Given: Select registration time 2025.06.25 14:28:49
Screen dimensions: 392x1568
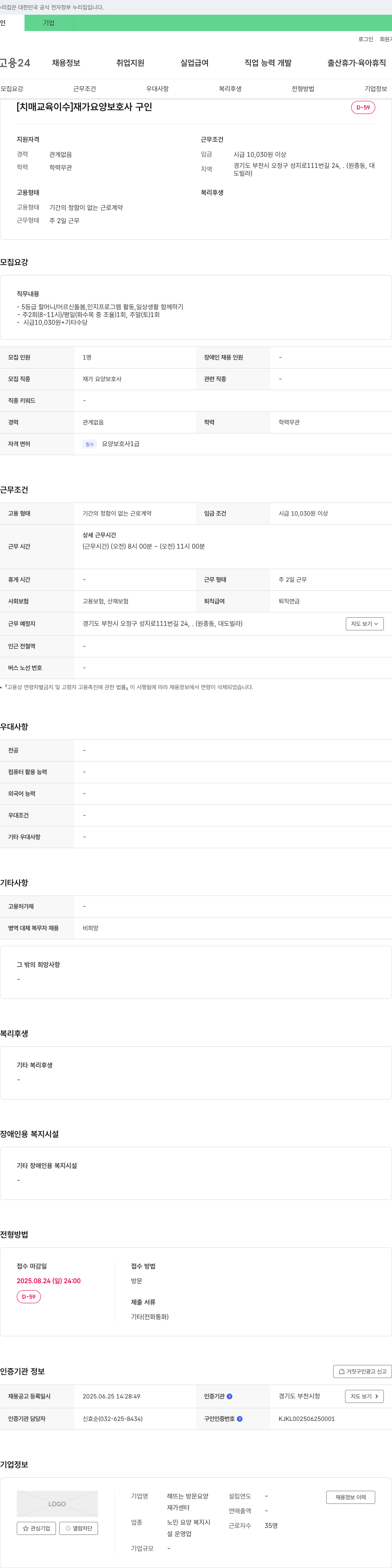Looking at the screenshot, I should click(111, 1396).
